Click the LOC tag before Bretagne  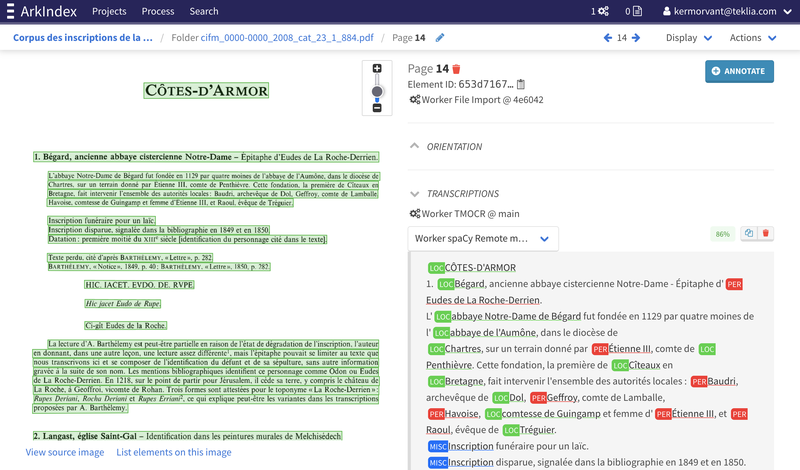click(436, 382)
